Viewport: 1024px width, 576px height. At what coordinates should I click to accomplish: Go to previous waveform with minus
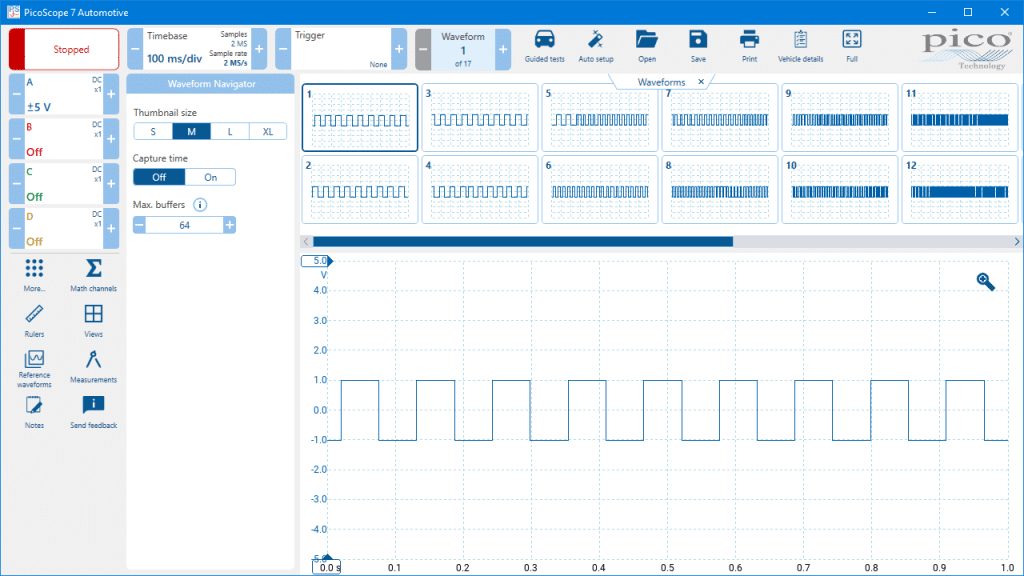423,49
